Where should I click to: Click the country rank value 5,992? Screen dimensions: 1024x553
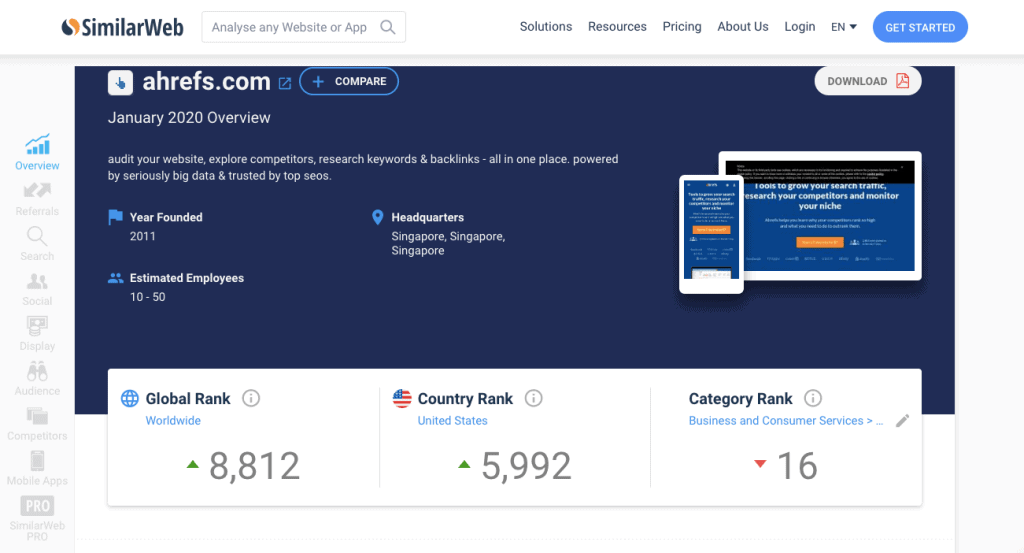(x=526, y=466)
